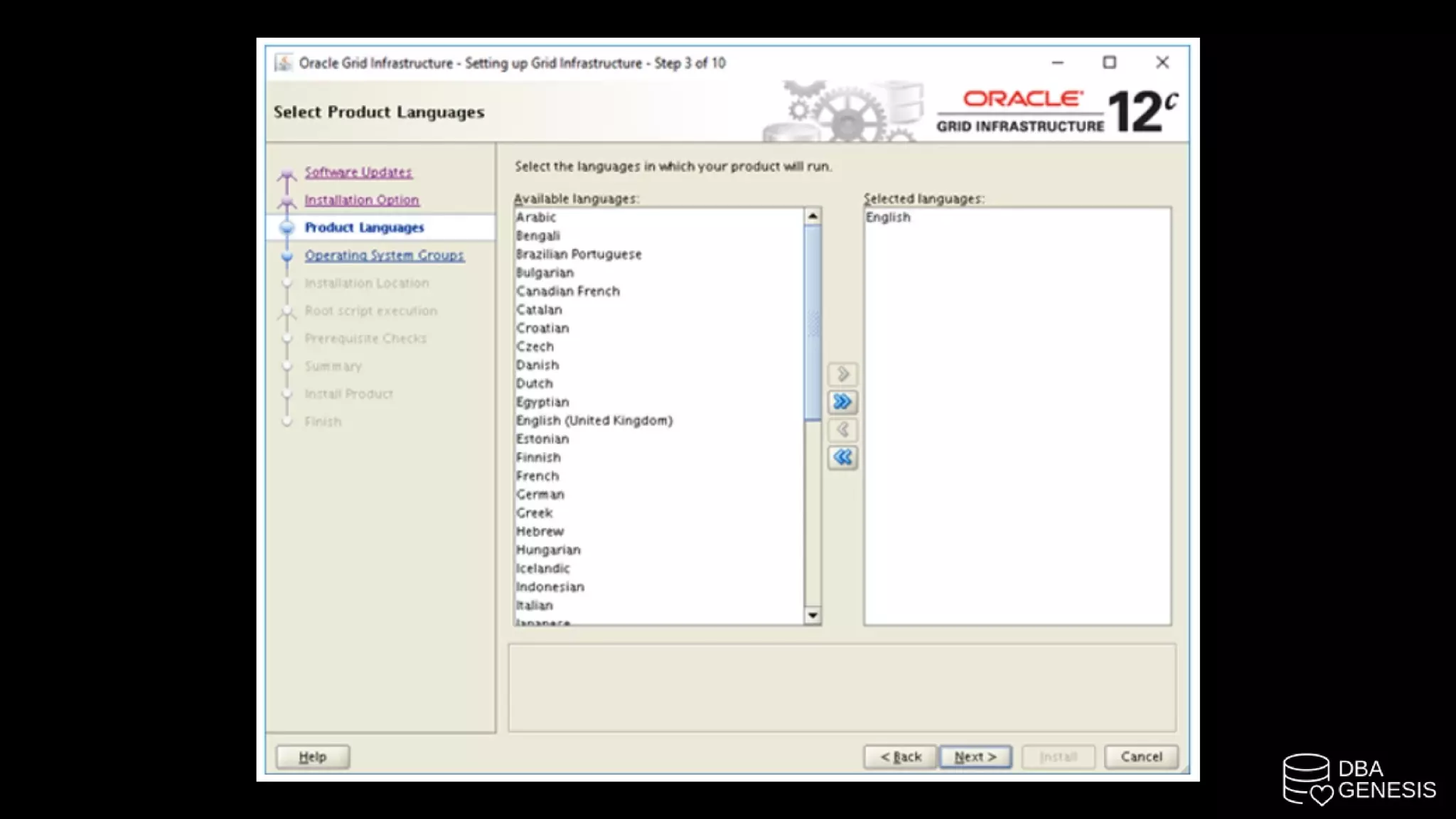Click the Product Languages step bullet icon
The image size is (1456, 819).
click(287, 227)
